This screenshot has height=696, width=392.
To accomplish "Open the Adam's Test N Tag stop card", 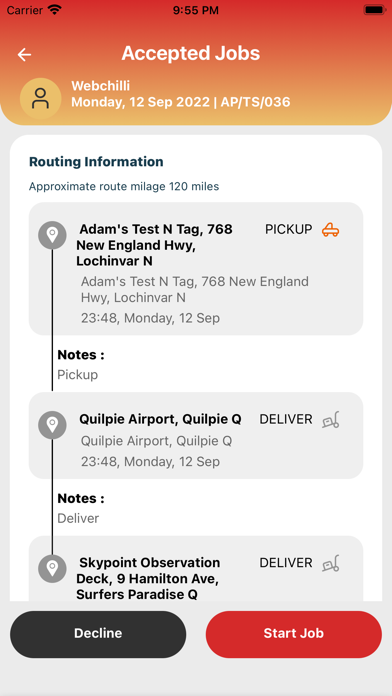I will tap(196, 269).
